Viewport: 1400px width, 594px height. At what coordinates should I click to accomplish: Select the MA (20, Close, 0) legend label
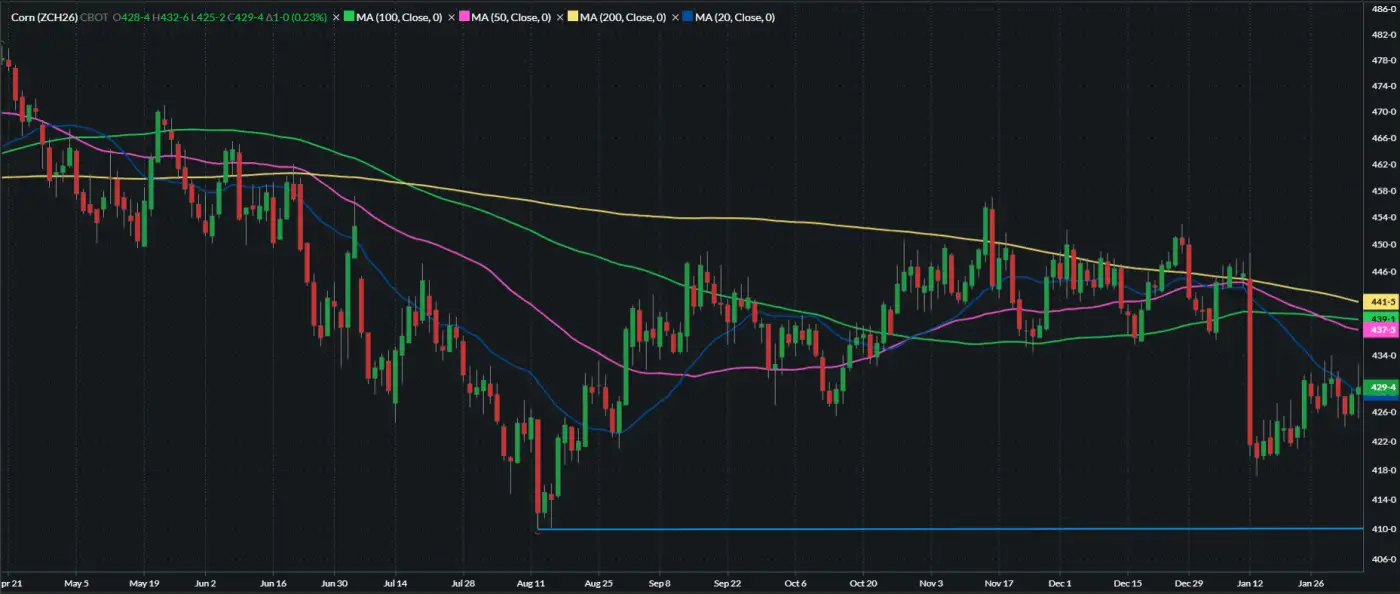[x=735, y=17]
